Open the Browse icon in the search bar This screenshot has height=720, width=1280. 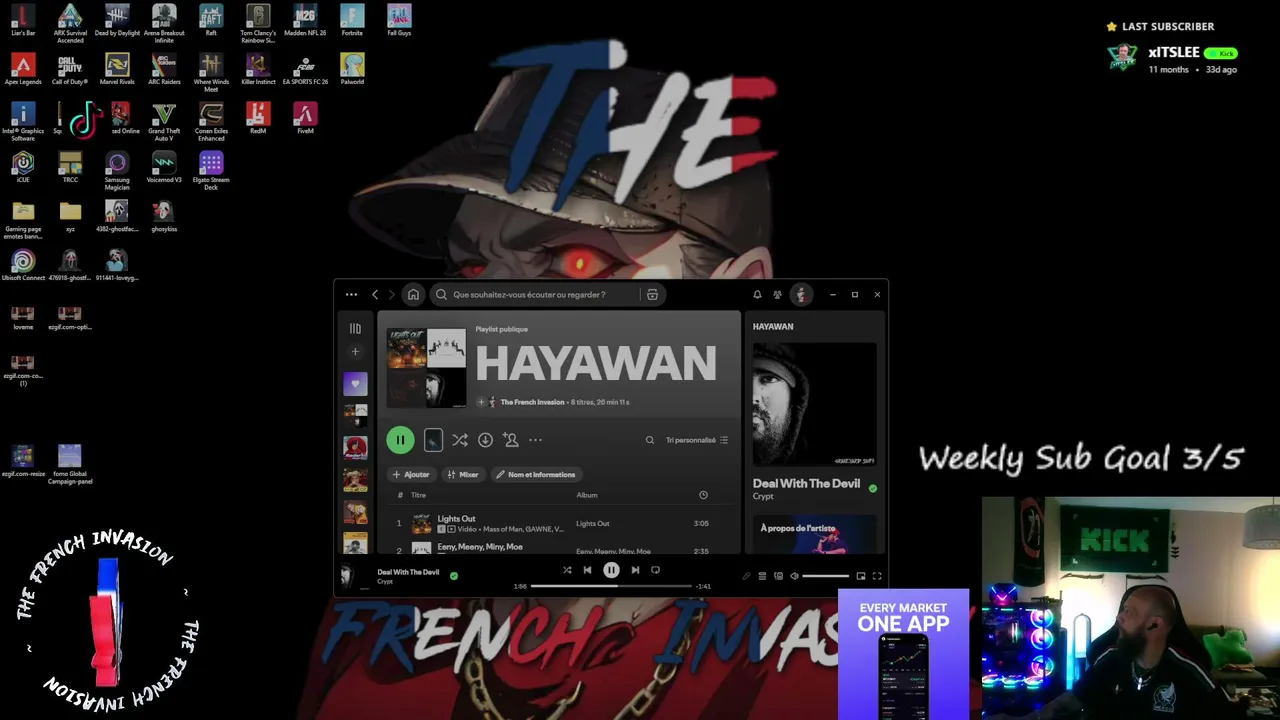pyautogui.click(x=652, y=295)
